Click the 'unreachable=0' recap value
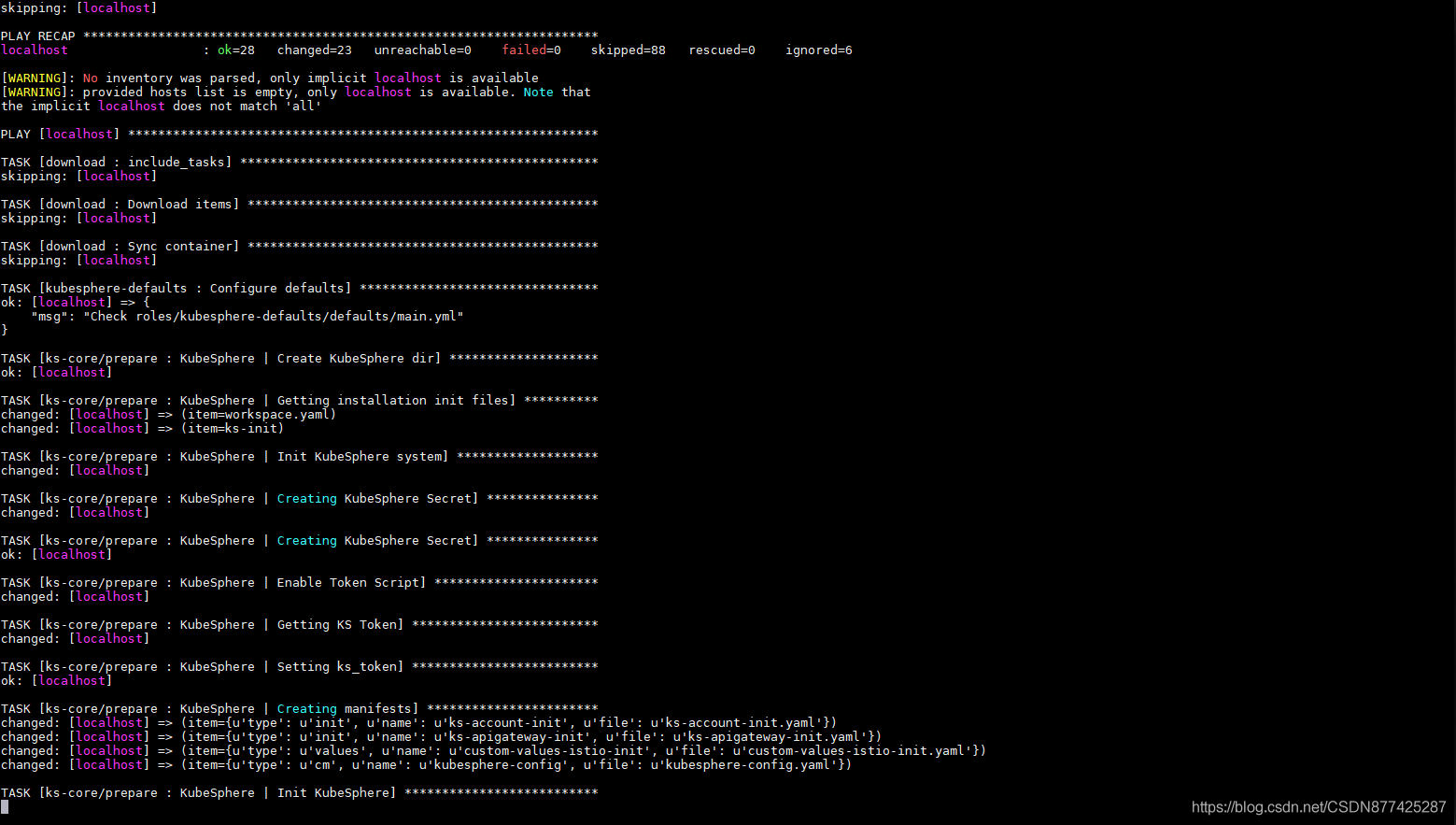Viewport: 1456px width, 825px height. pyautogui.click(x=423, y=50)
